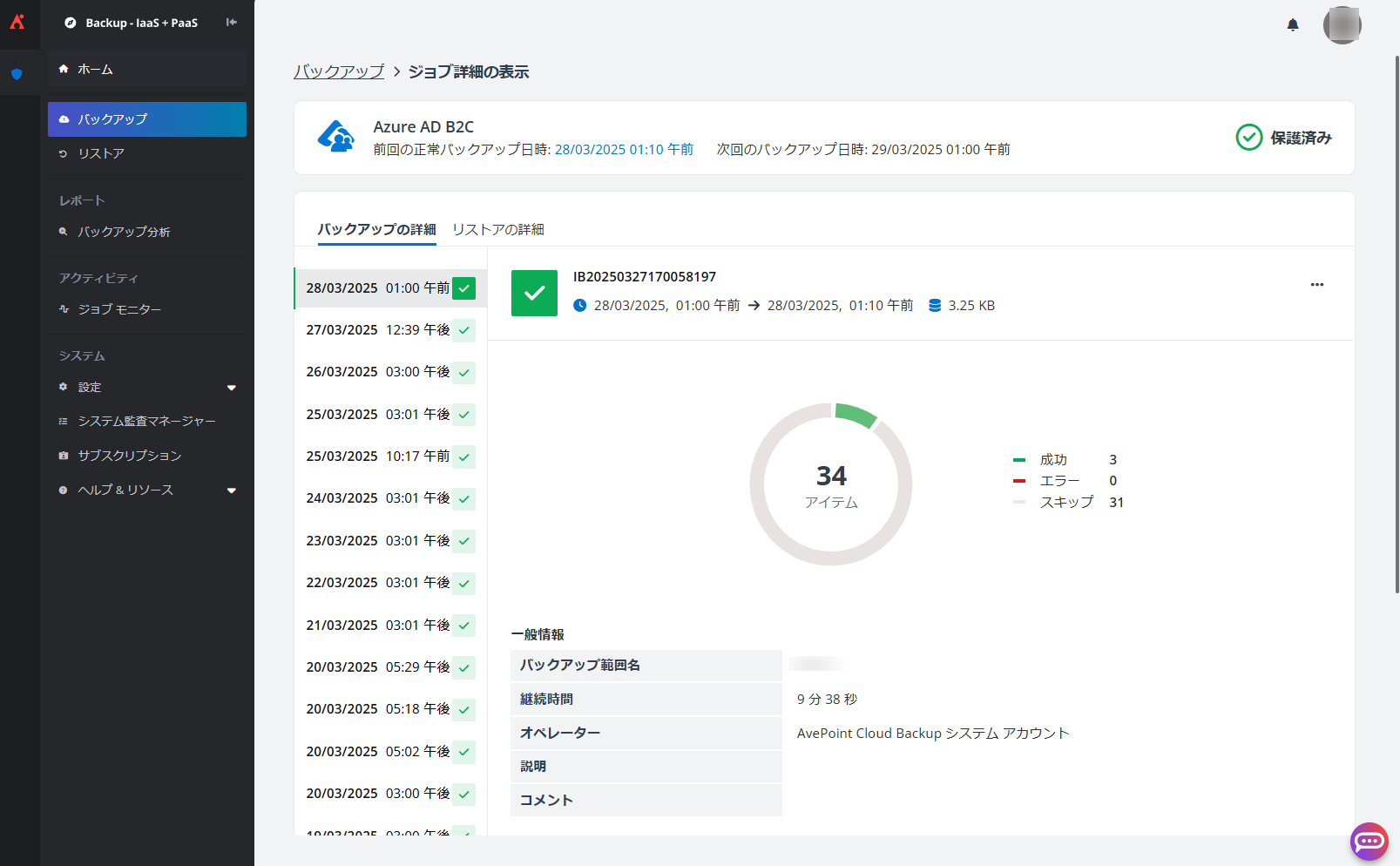Collapse the sidebar with the arrow icon
This screenshot has height=866, width=1400.
[231, 23]
